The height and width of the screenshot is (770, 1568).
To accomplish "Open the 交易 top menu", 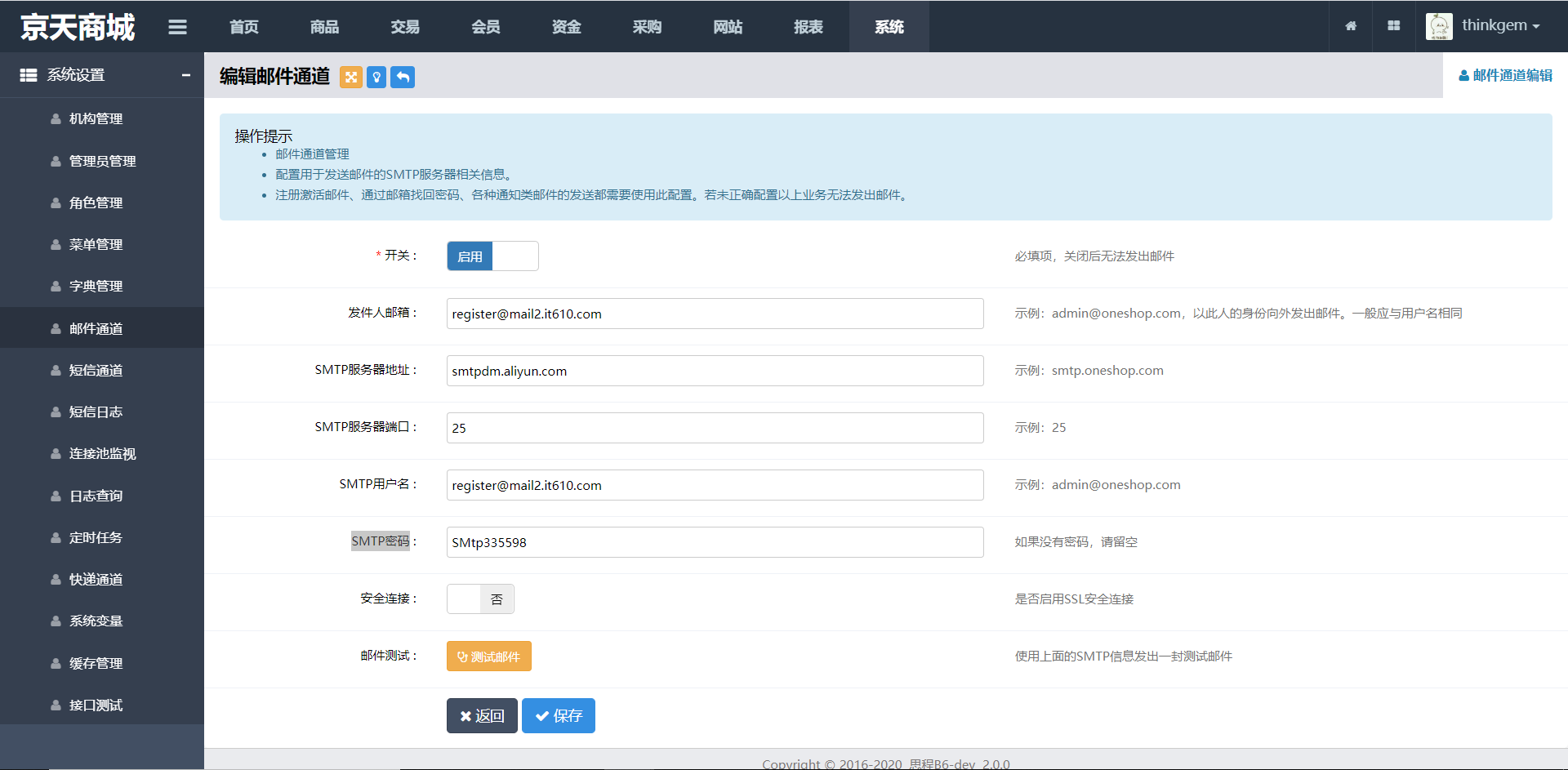I will point(405,27).
